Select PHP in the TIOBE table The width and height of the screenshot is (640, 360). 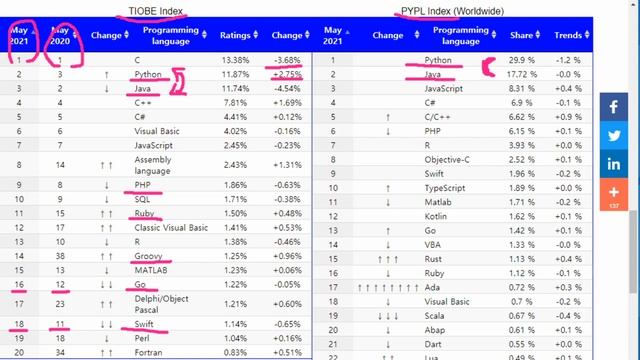pos(142,185)
